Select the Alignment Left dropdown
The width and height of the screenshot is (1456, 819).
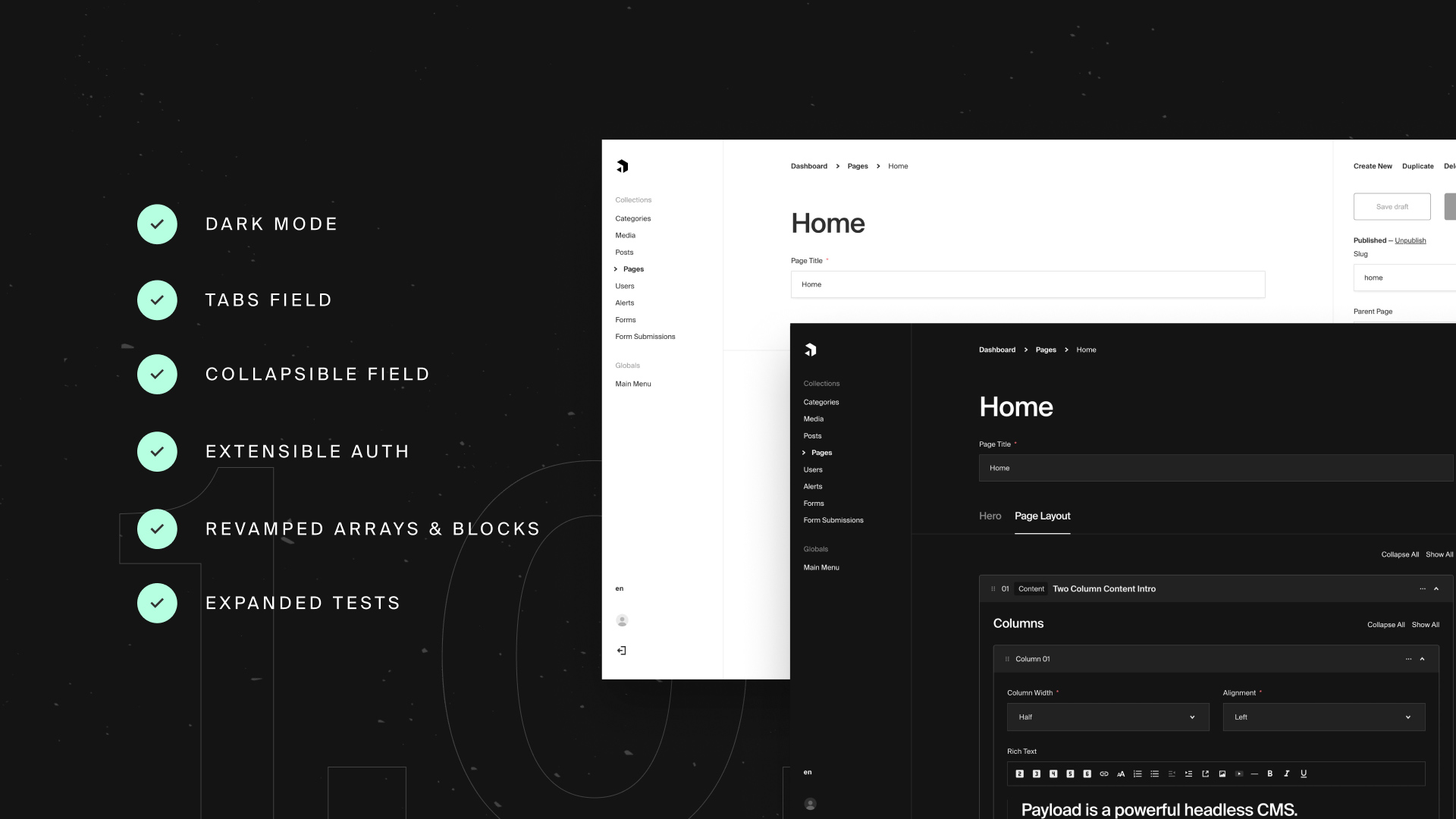(1323, 717)
